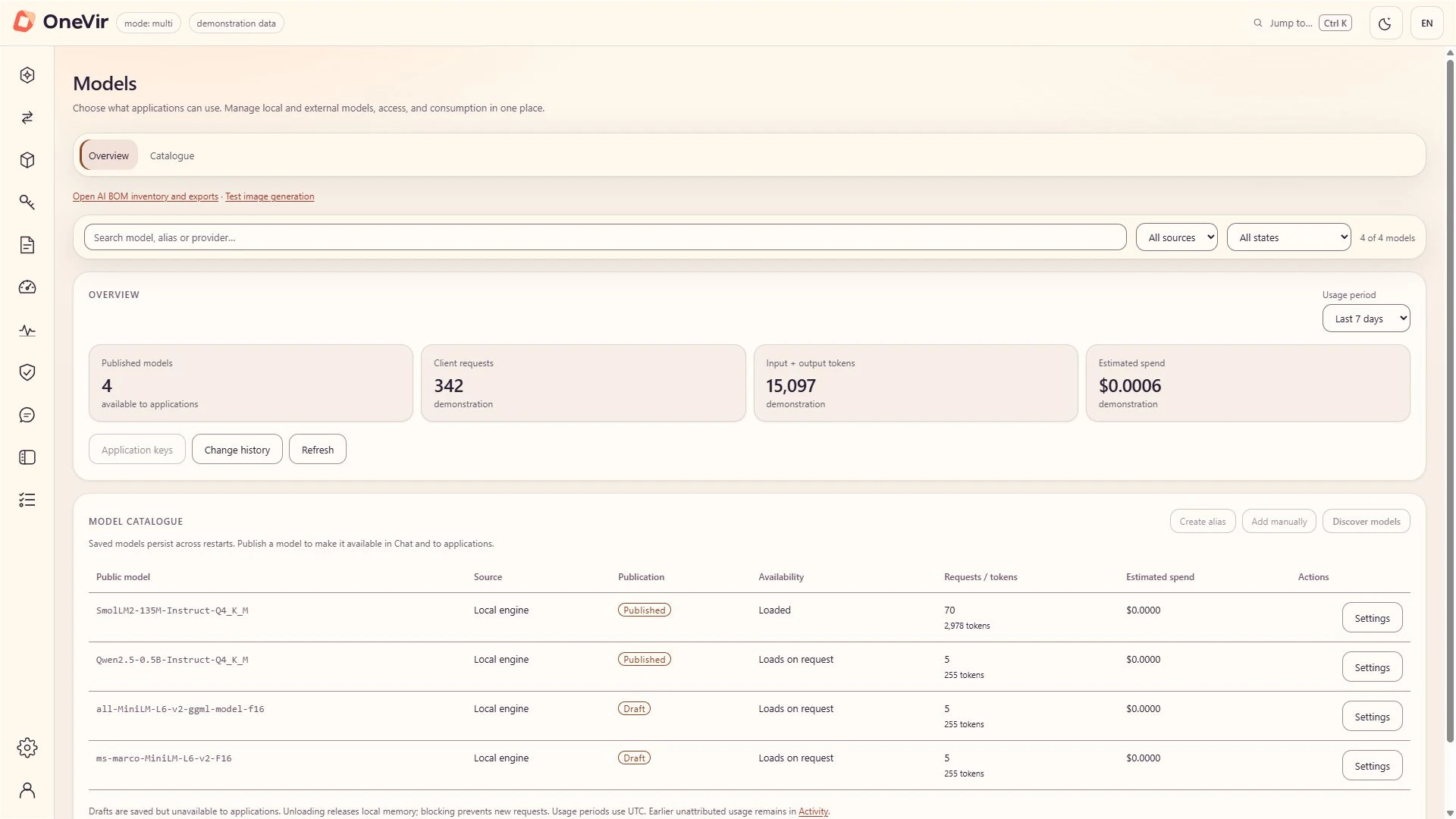Open the speedometer gauge sidebar icon
Viewport: 1456px width, 819px height.
[27, 287]
